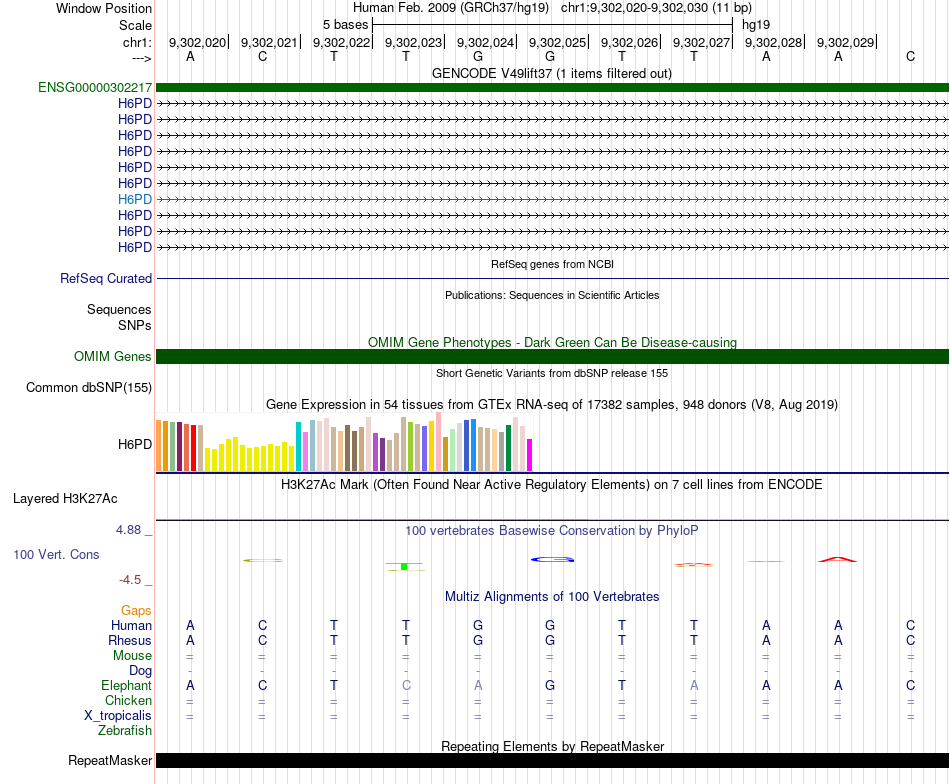The image size is (950, 784).
Task: Click the X_tropicalis species label
Action: click(118, 716)
